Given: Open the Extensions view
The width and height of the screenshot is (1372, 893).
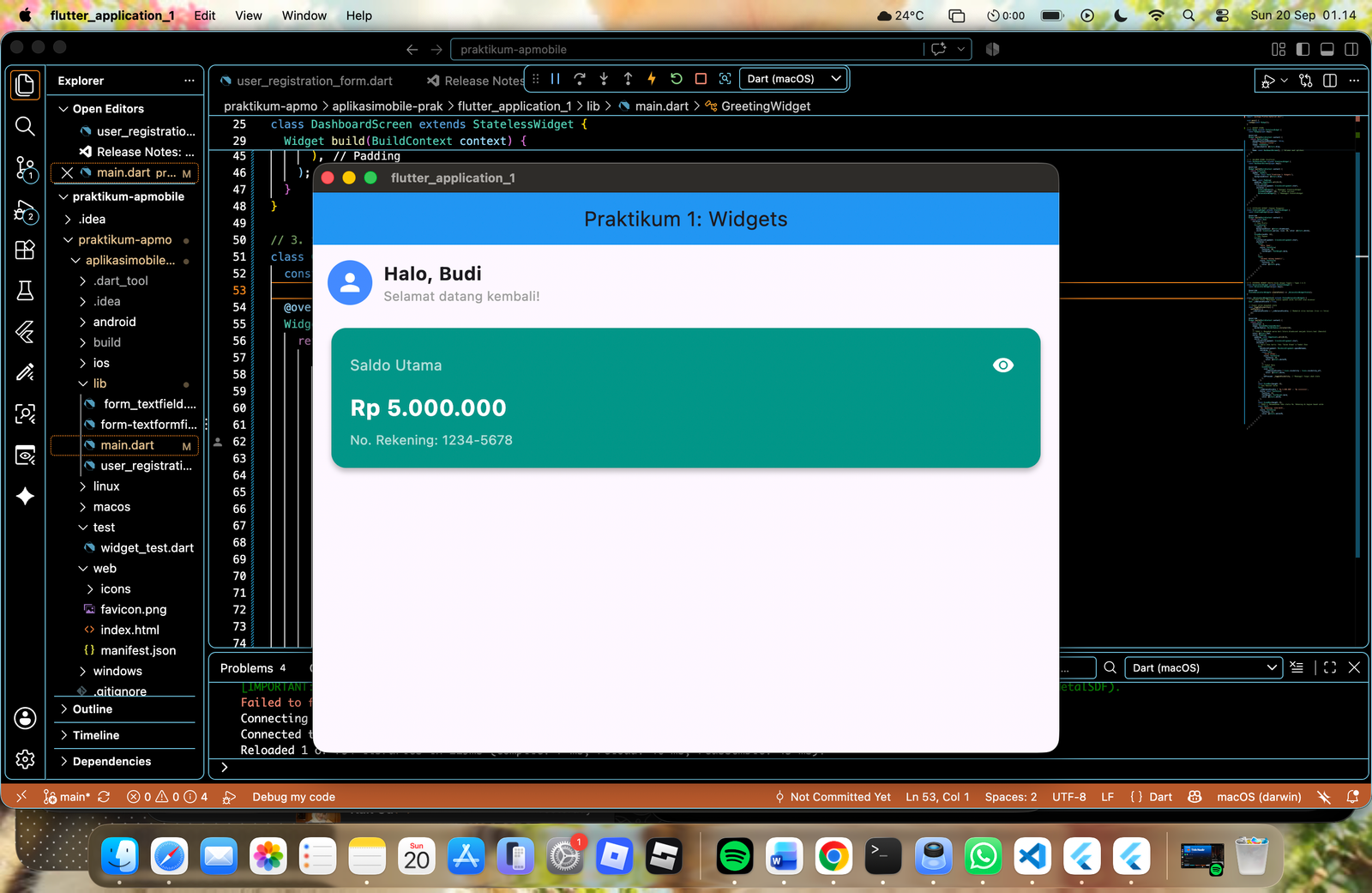Looking at the screenshot, I should (x=25, y=250).
